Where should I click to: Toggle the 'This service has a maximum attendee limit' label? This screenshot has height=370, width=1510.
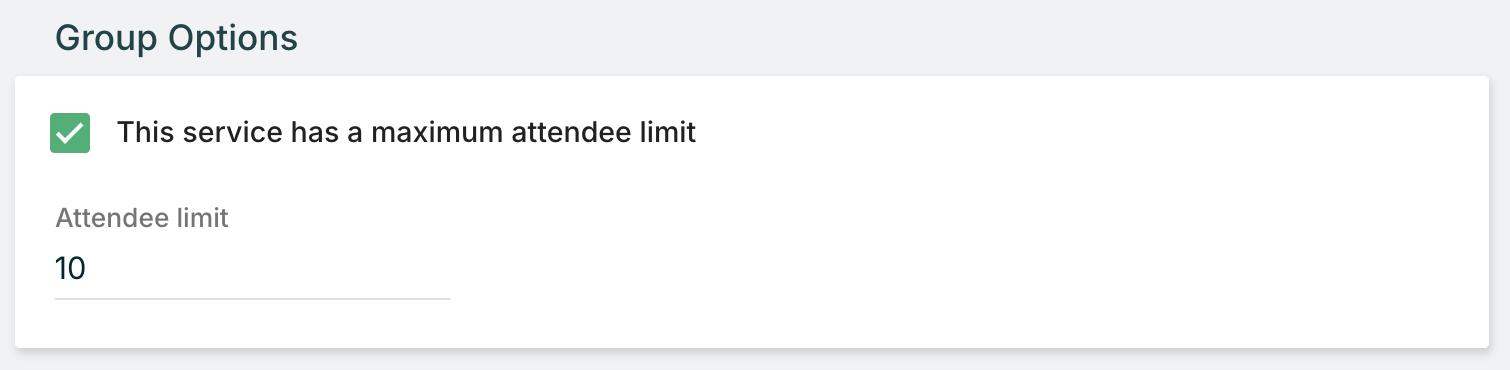[x=406, y=132]
